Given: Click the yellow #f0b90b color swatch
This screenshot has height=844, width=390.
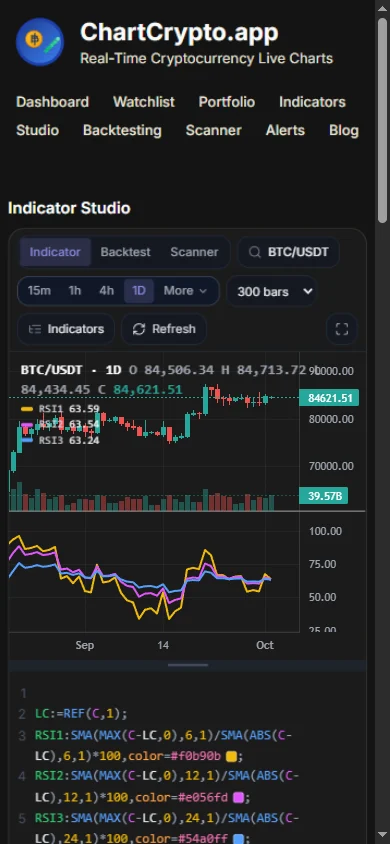Looking at the screenshot, I should coord(231,757).
